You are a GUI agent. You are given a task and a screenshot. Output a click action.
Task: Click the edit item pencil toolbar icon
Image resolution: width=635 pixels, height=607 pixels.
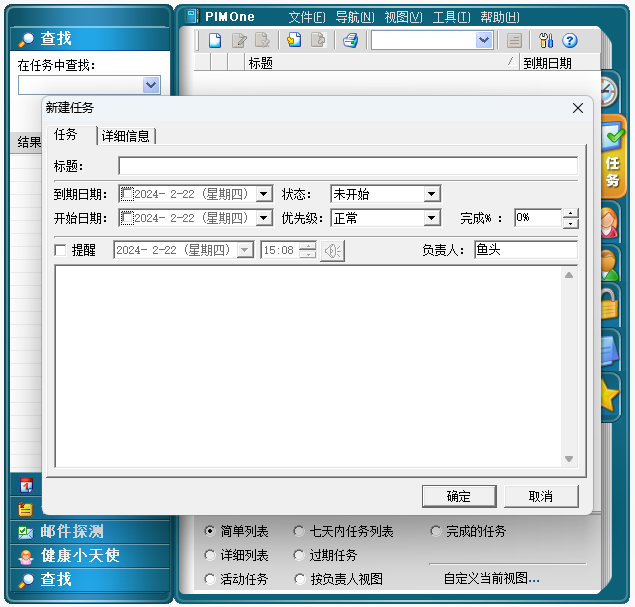(239, 40)
